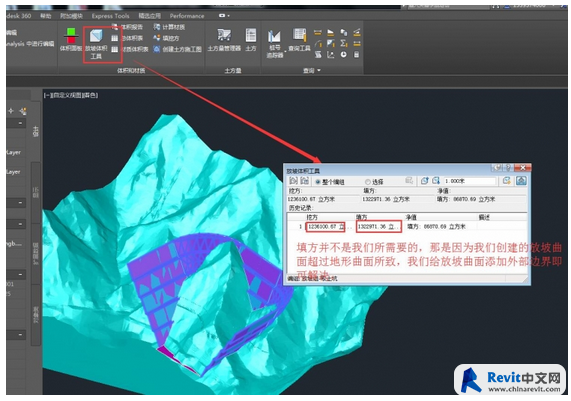Insert the 材质体积表 material volume table
Screen dimensions: 571x401
[x=130, y=49]
